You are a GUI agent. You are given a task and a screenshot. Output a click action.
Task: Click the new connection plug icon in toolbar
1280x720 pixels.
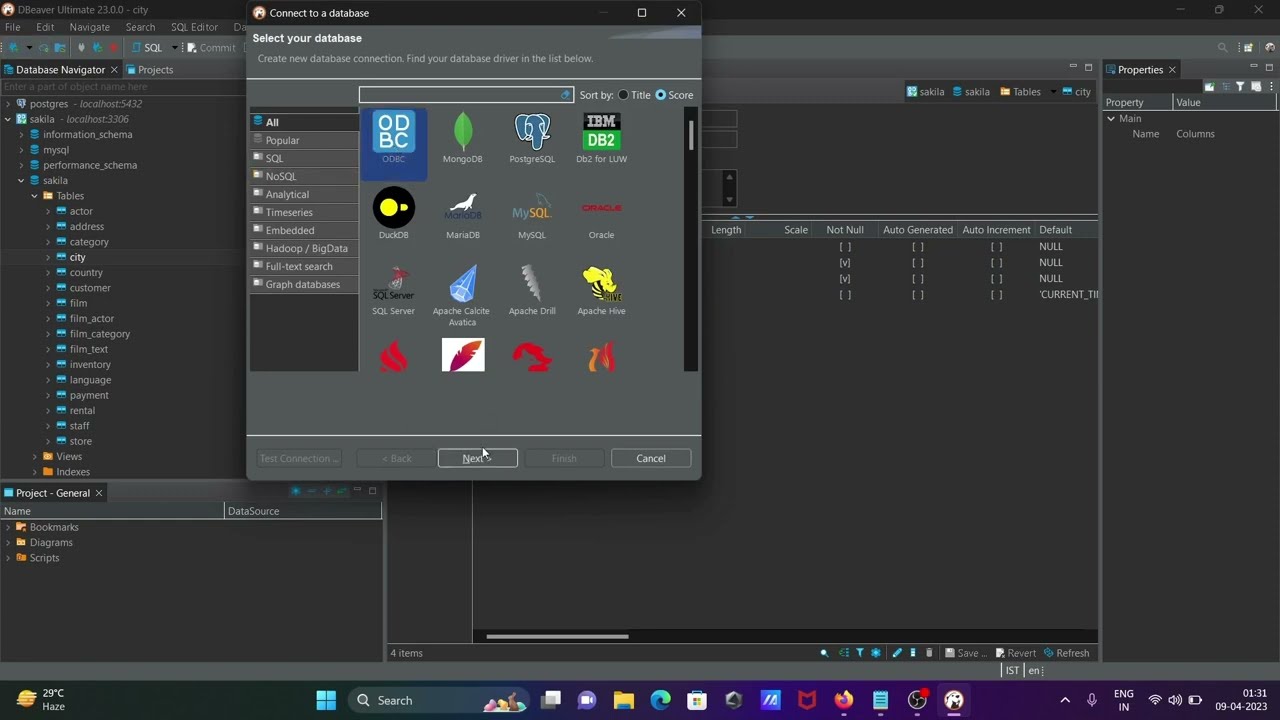[x=11, y=47]
